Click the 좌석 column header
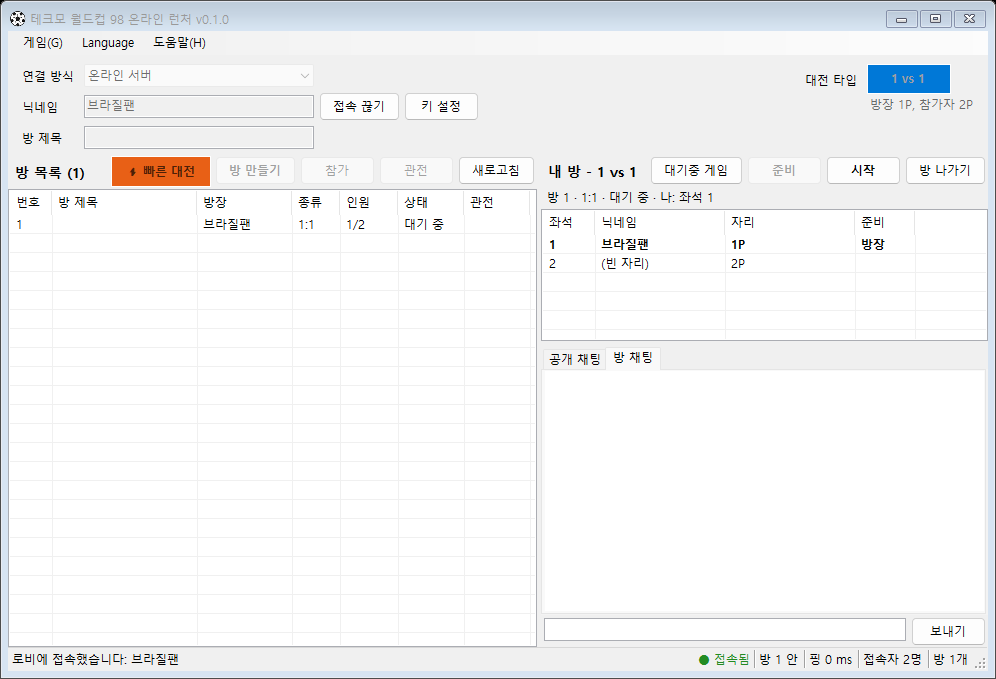This screenshot has height=679, width=996. click(x=569, y=222)
